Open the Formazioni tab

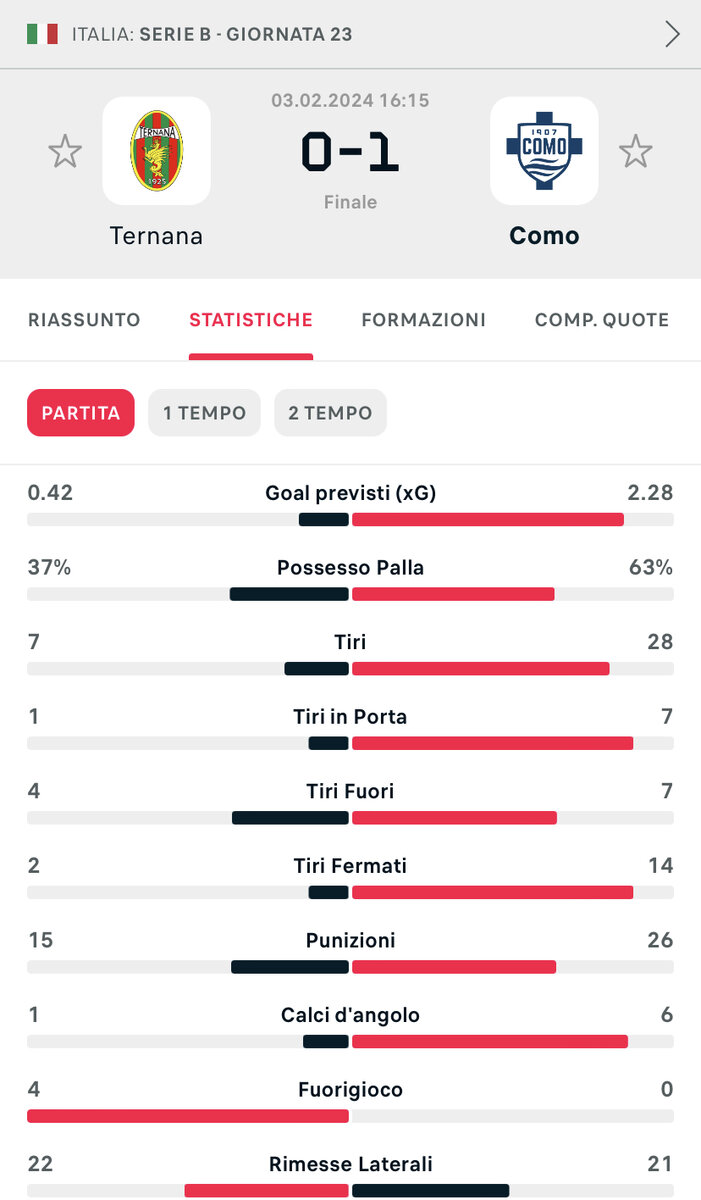click(x=423, y=320)
